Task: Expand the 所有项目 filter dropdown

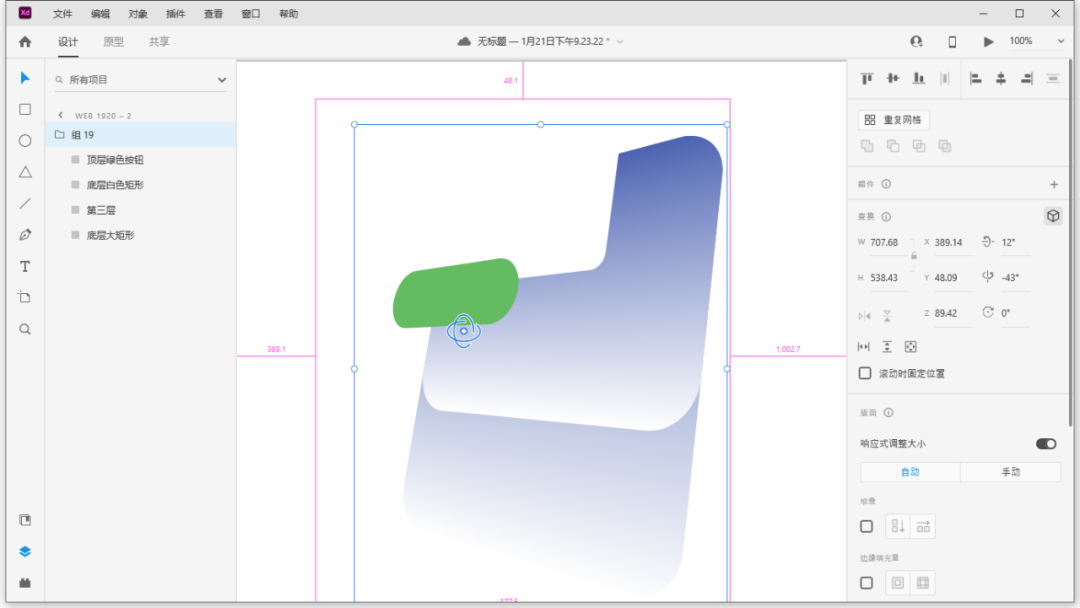Action: 222,80
